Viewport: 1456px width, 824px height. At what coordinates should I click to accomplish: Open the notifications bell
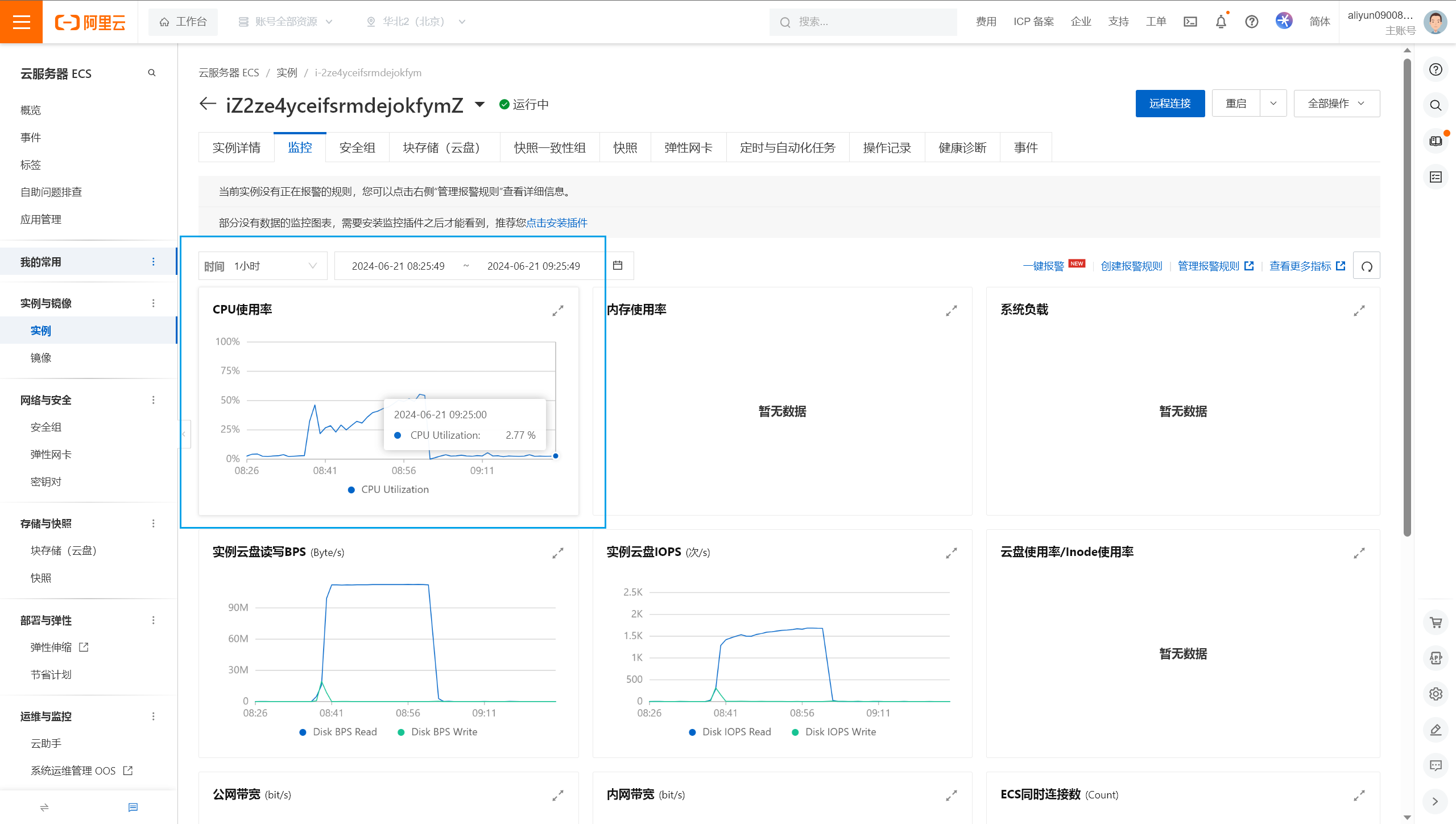point(1221,22)
